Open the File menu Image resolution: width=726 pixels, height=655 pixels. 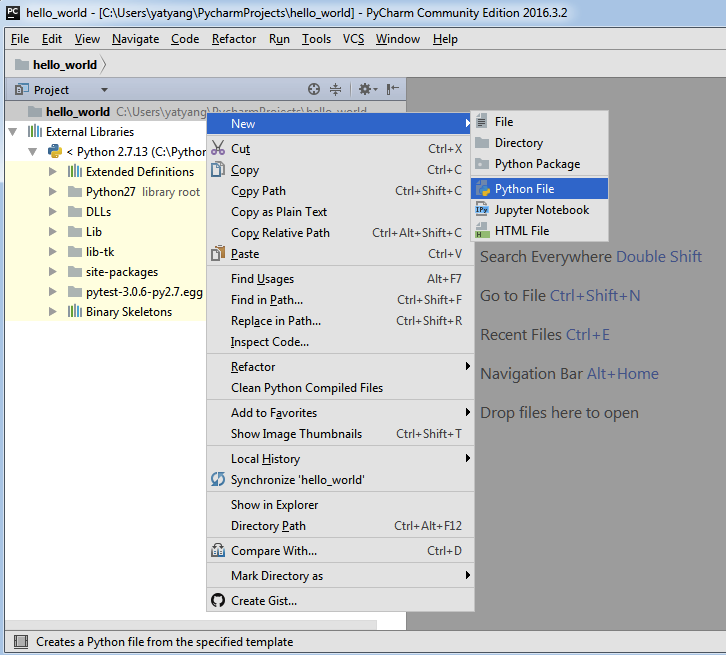(x=20, y=39)
